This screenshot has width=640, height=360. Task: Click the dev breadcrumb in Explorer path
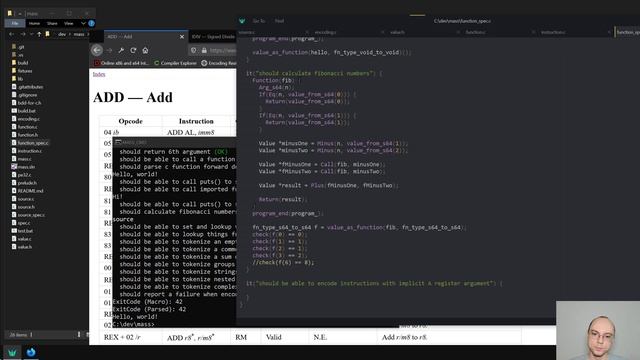[62, 34]
